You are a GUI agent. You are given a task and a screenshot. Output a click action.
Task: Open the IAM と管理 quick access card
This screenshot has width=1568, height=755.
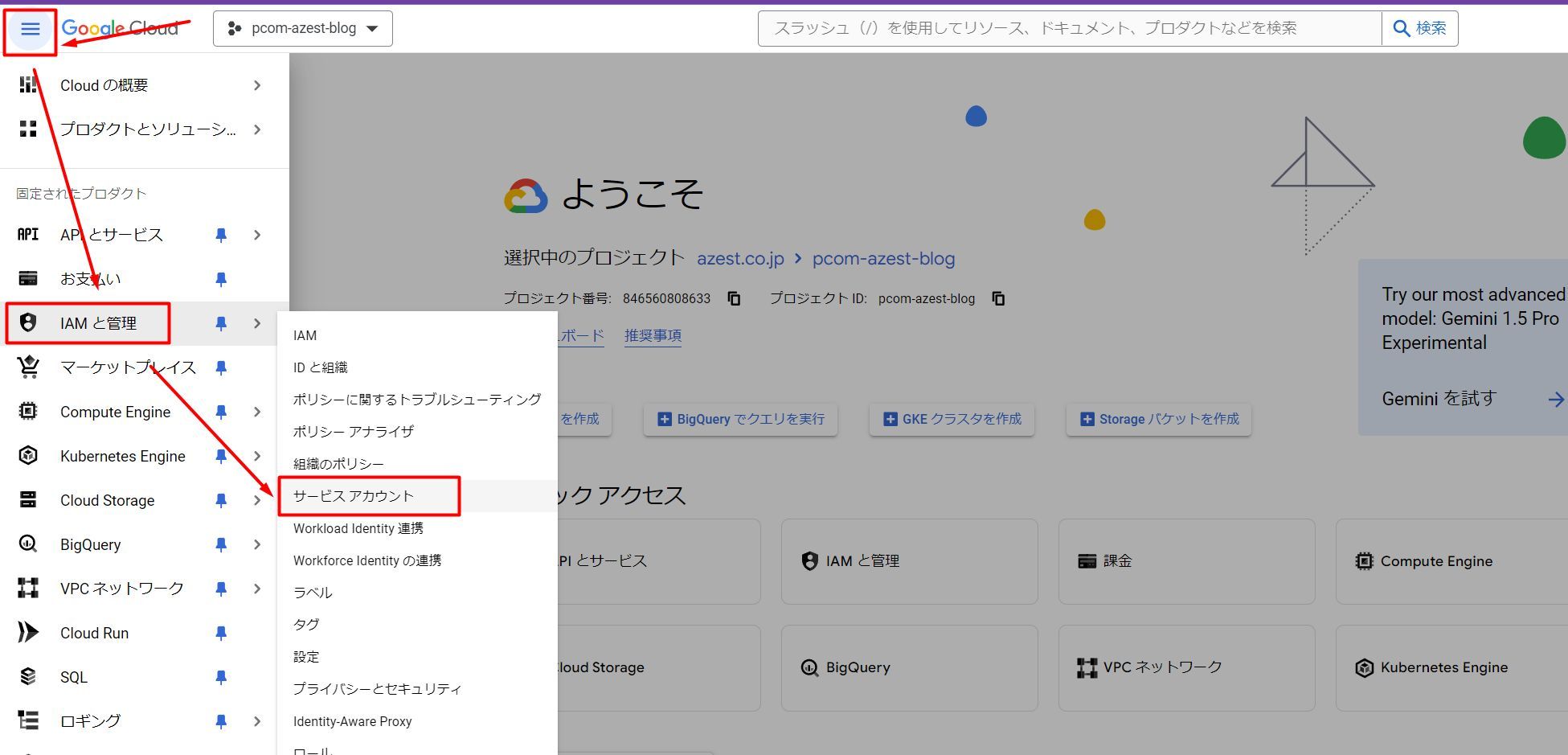tap(909, 561)
